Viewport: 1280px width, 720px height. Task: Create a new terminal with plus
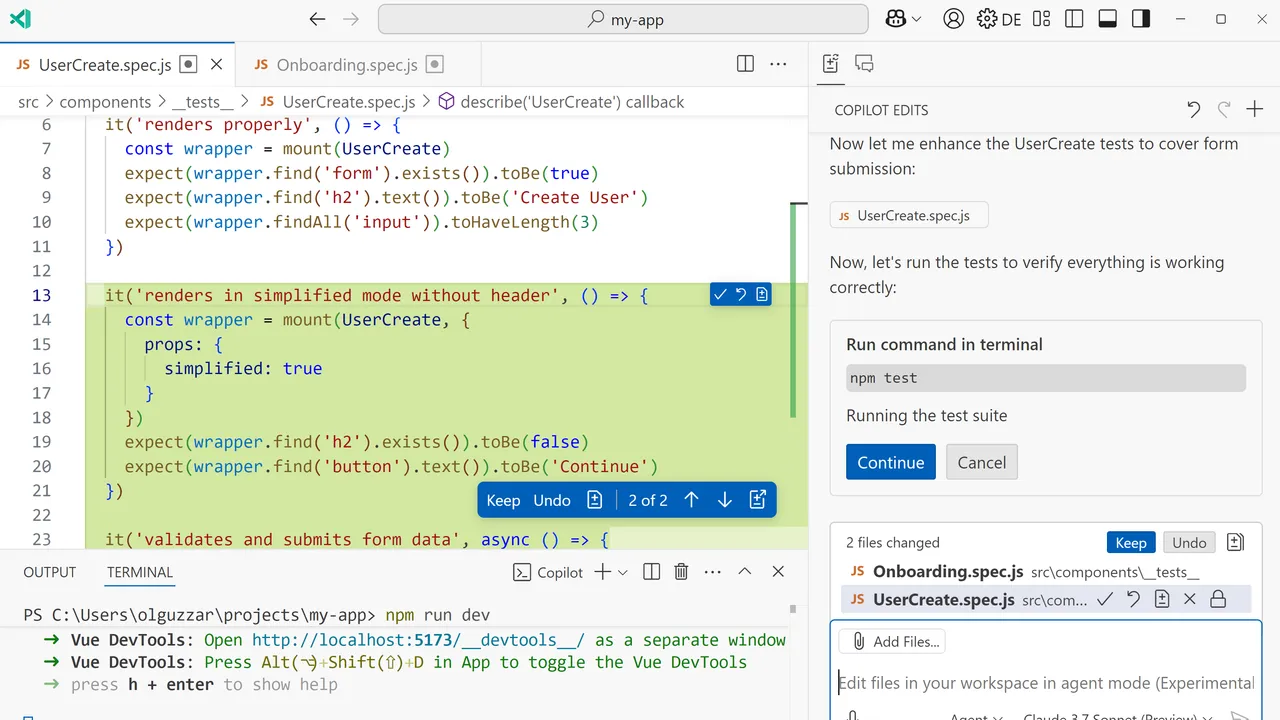pyautogui.click(x=602, y=572)
